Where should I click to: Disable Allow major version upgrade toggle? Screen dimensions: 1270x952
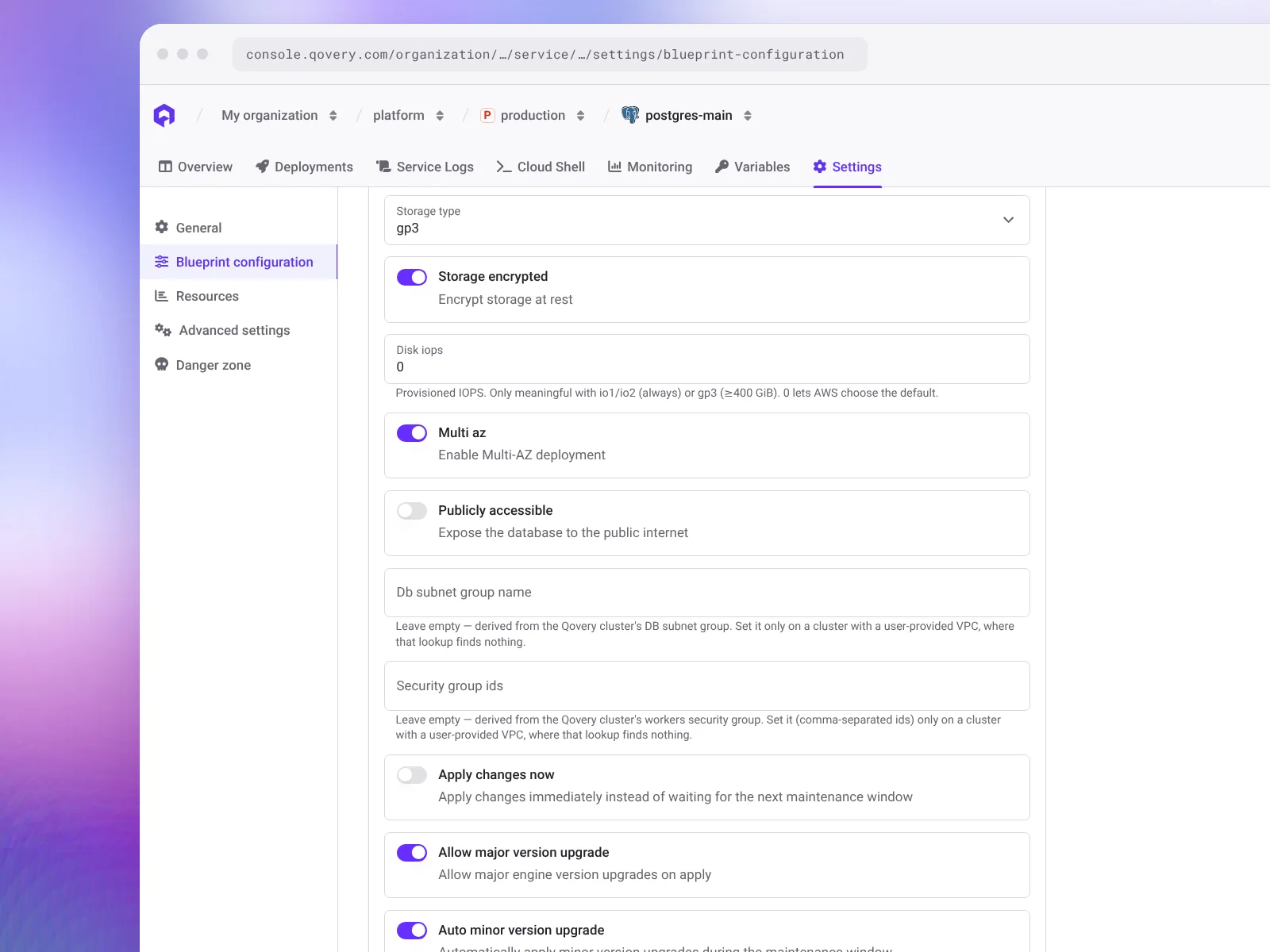click(x=412, y=853)
